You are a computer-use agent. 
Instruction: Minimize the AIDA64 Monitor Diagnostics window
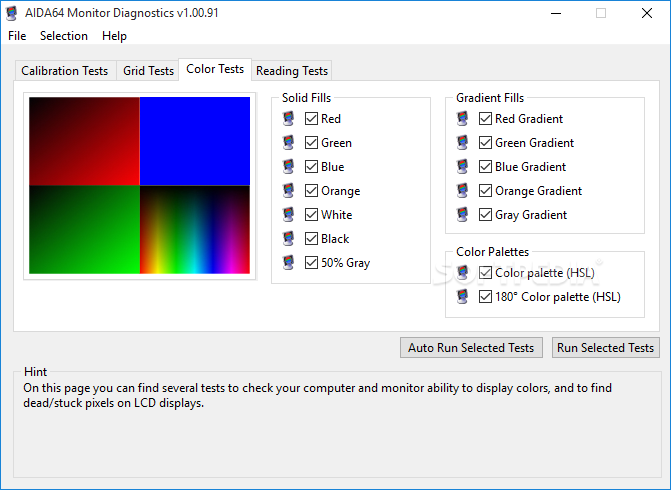click(556, 13)
